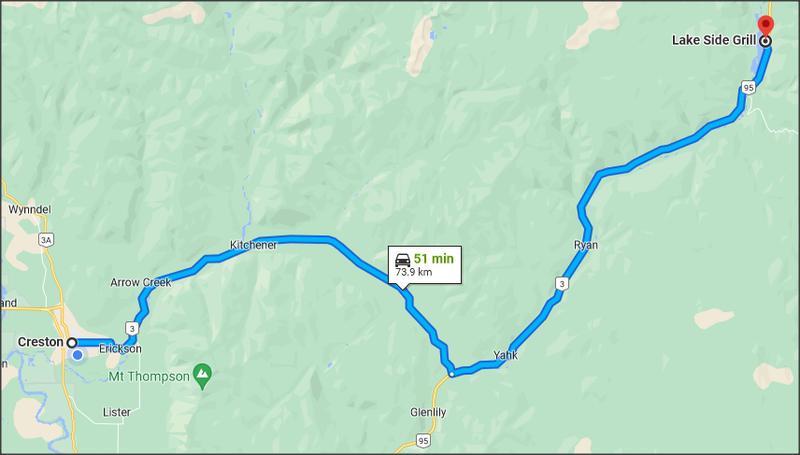This screenshot has height=455, width=800.
Task: Click the Highway 95 shield below Glenlily
Action: click(x=422, y=440)
